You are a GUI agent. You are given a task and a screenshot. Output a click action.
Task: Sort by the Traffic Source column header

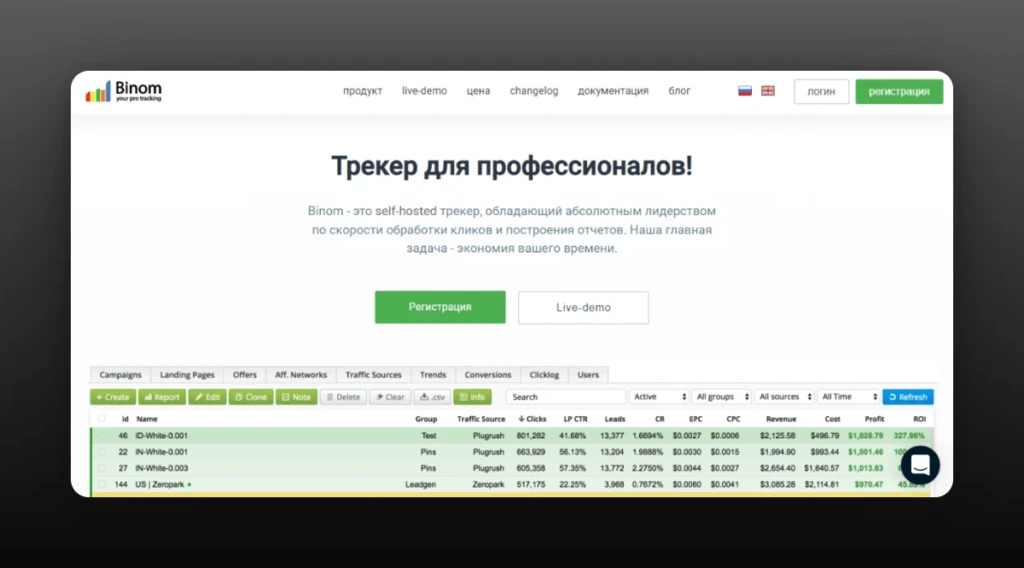pyautogui.click(x=481, y=419)
